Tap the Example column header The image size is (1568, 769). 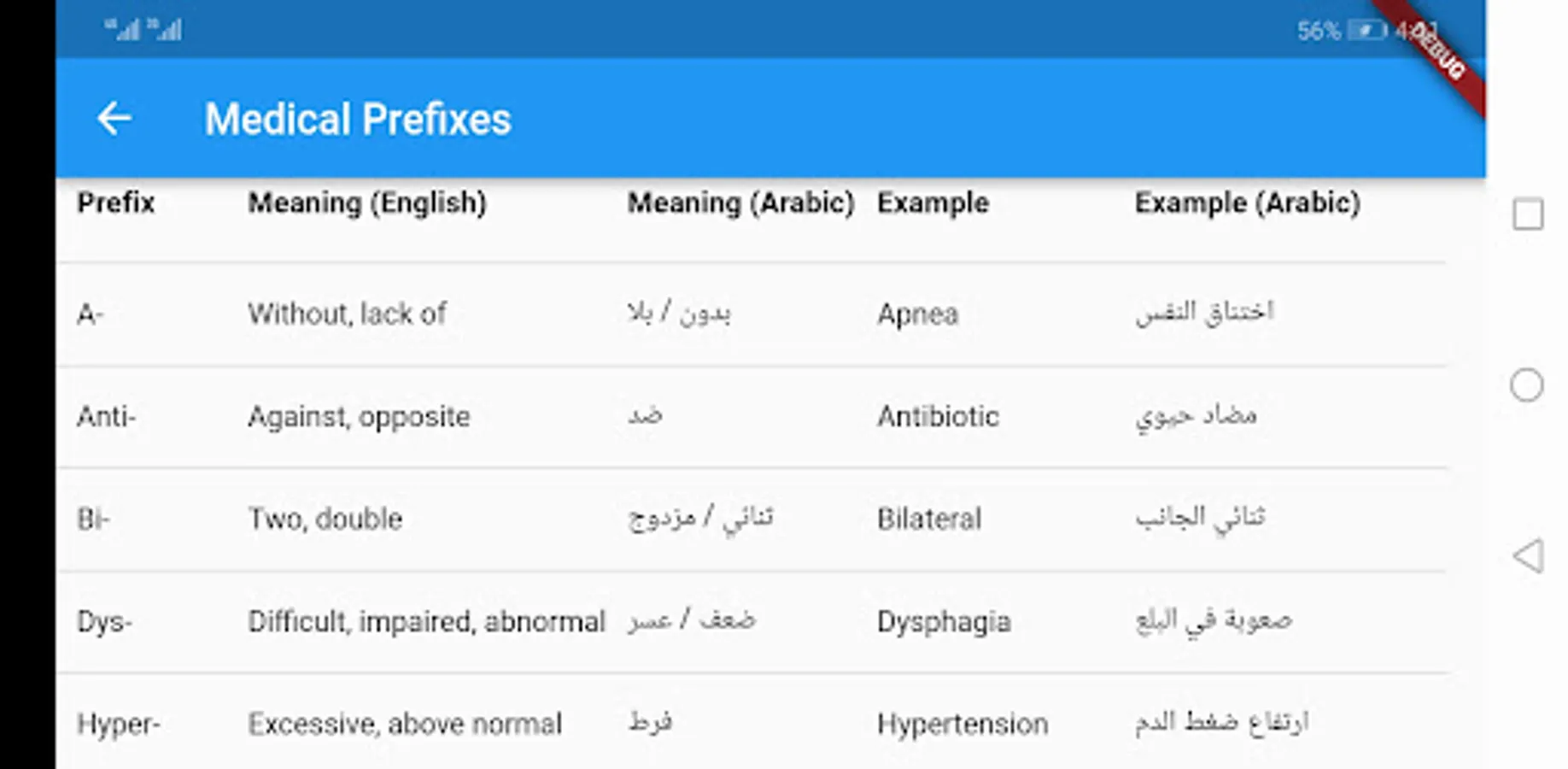pos(933,203)
